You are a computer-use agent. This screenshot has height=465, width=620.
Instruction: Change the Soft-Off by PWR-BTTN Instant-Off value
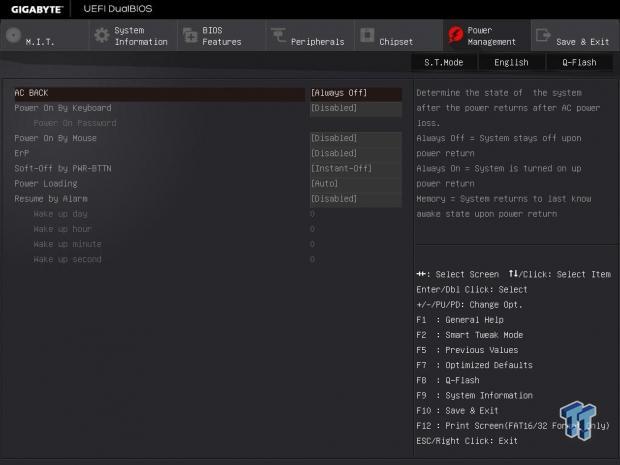[x=355, y=168]
